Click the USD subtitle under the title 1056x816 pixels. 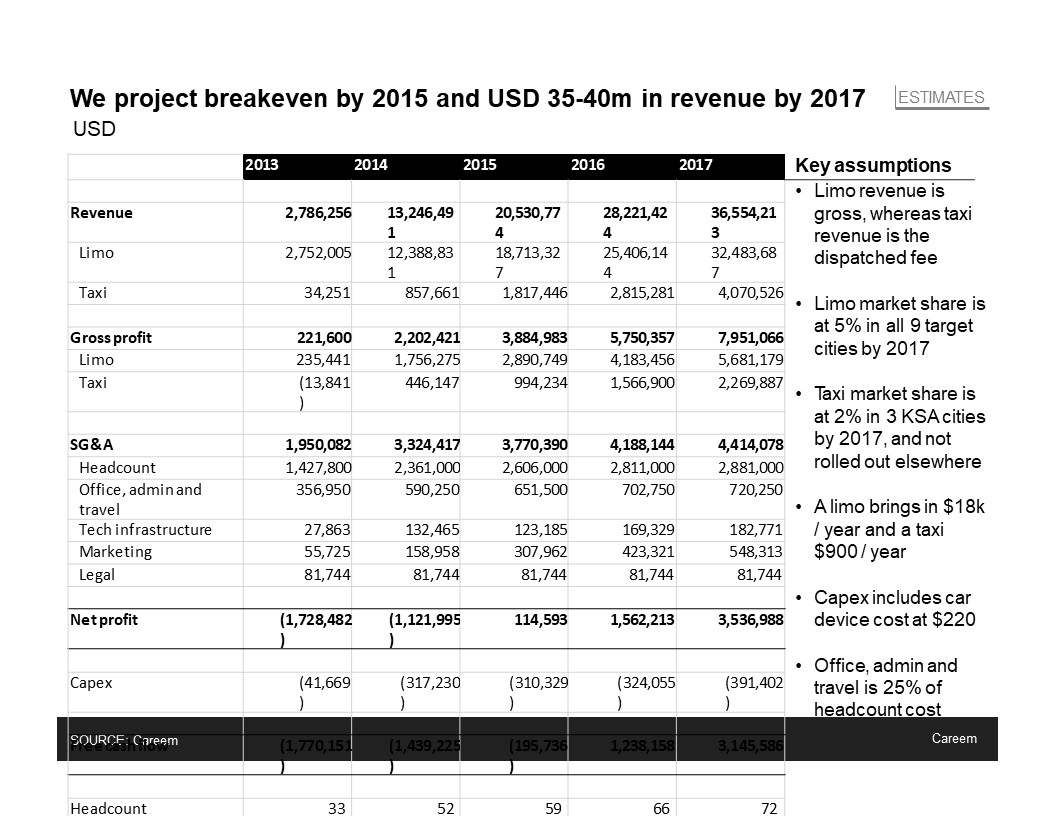point(93,129)
